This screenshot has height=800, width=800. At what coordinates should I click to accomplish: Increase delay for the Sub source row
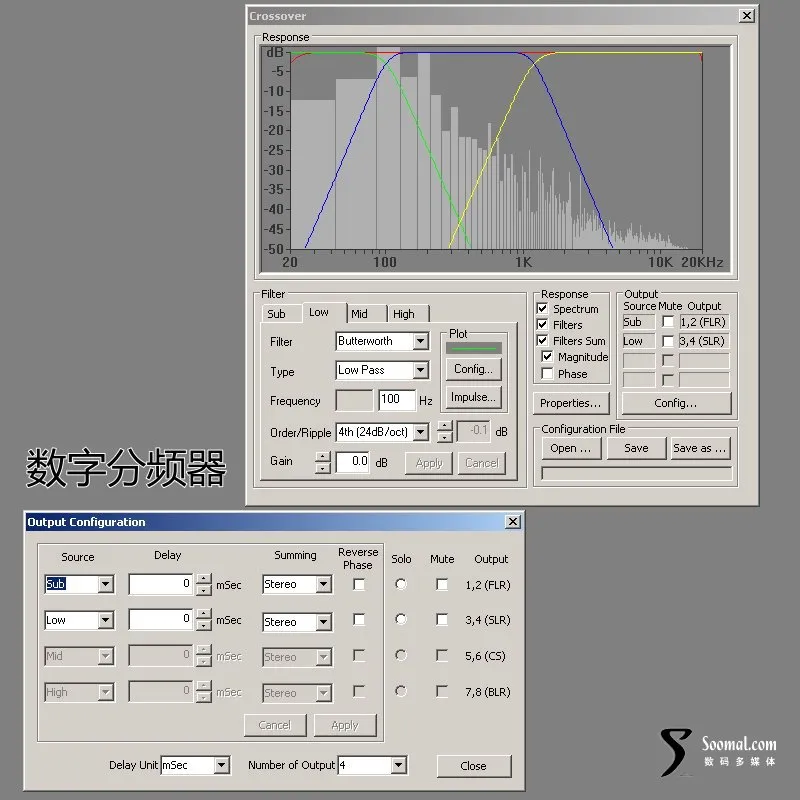(204, 579)
